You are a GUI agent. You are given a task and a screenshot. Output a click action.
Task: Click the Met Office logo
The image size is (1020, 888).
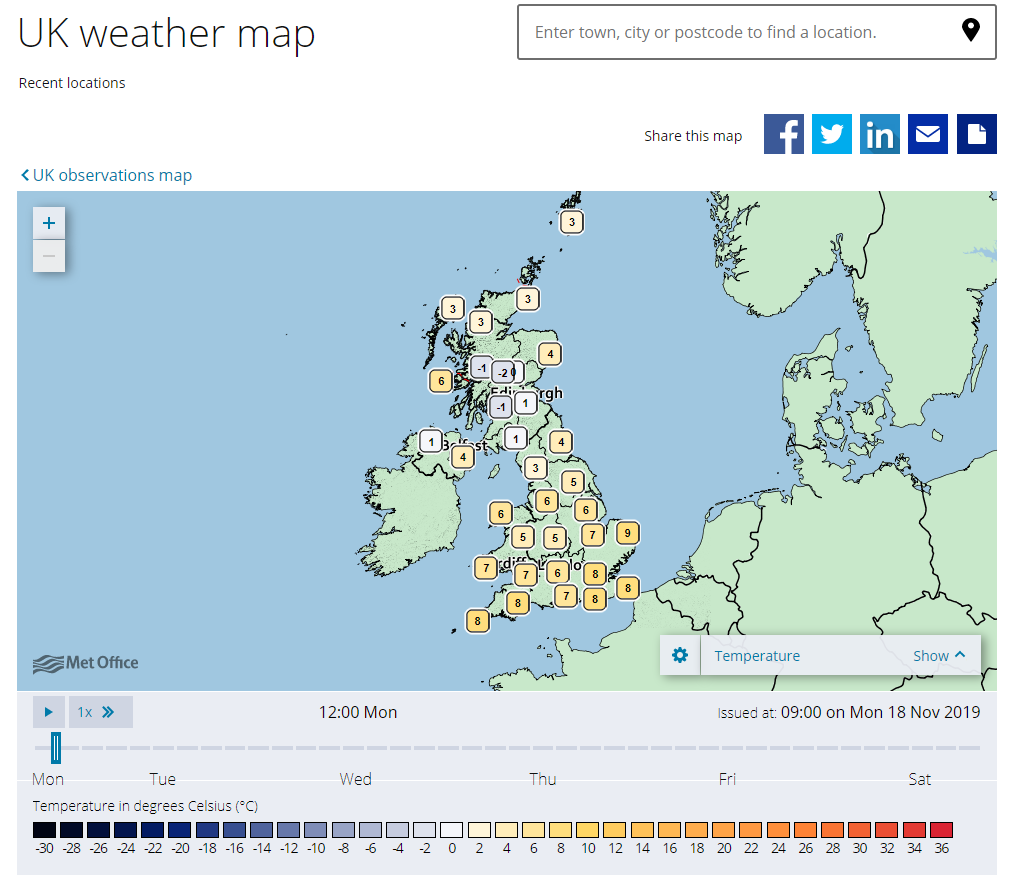pos(86,663)
